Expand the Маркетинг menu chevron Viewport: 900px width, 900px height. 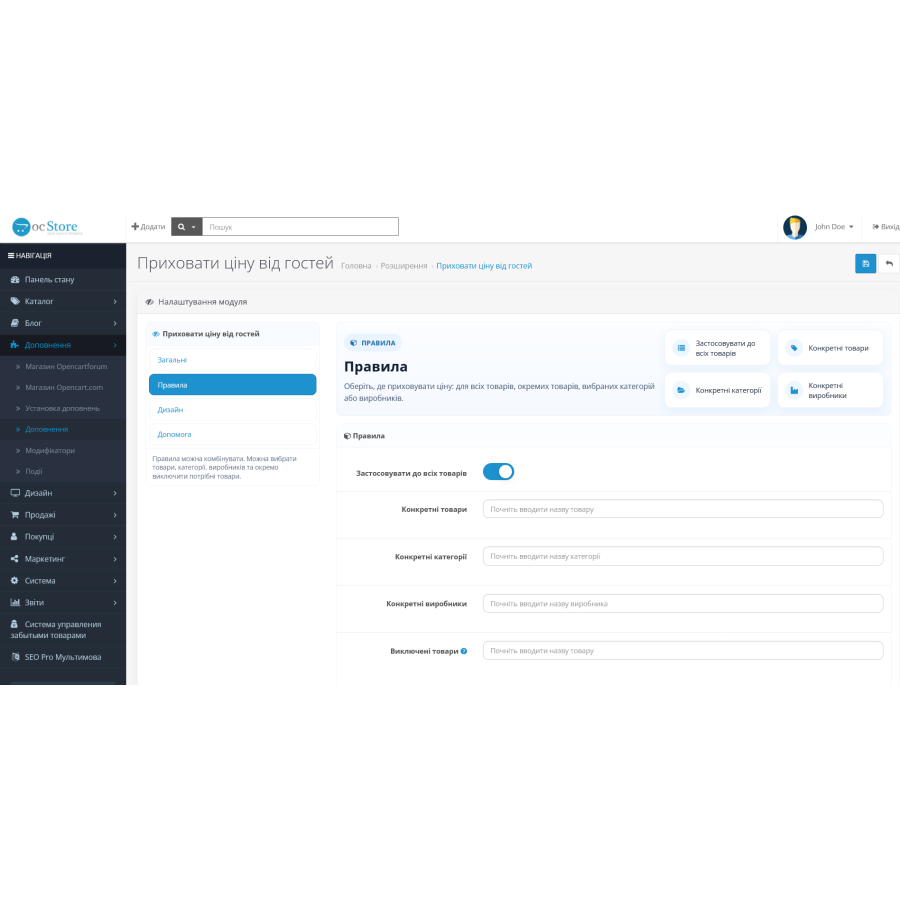pyautogui.click(x=115, y=558)
